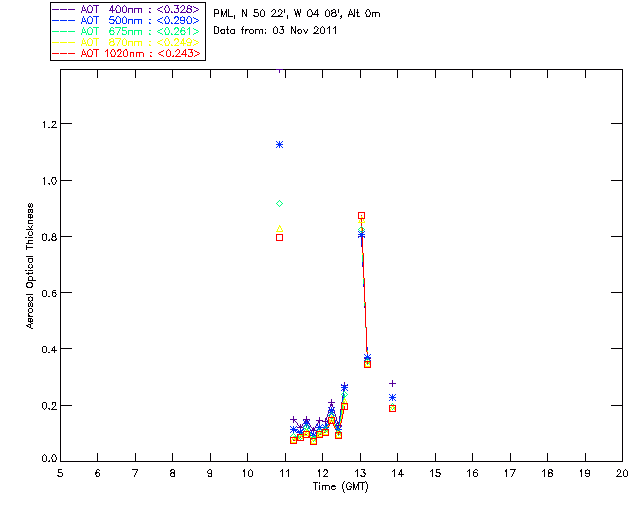Click the 0.0 y-axis tick label

pyautogui.click(x=49, y=459)
